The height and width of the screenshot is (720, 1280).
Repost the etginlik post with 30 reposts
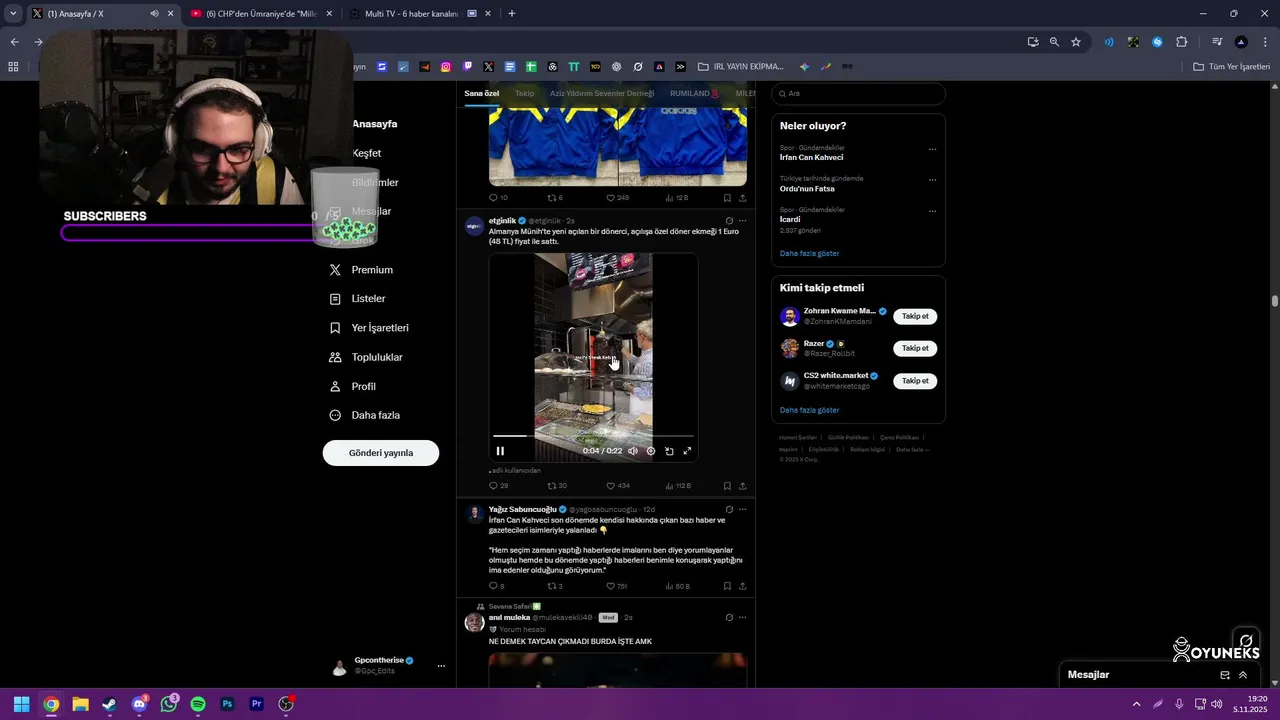557,486
